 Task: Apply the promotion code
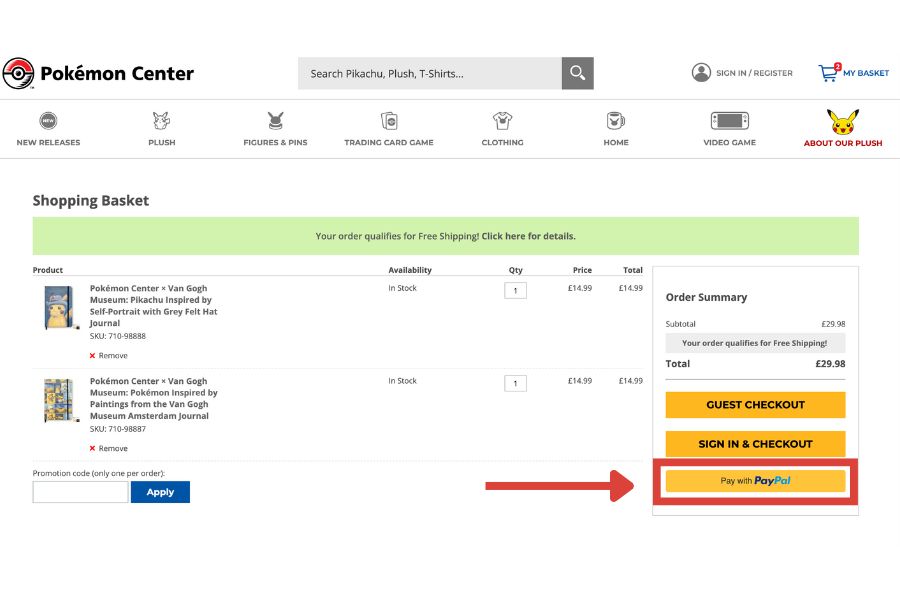click(x=160, y=492)
